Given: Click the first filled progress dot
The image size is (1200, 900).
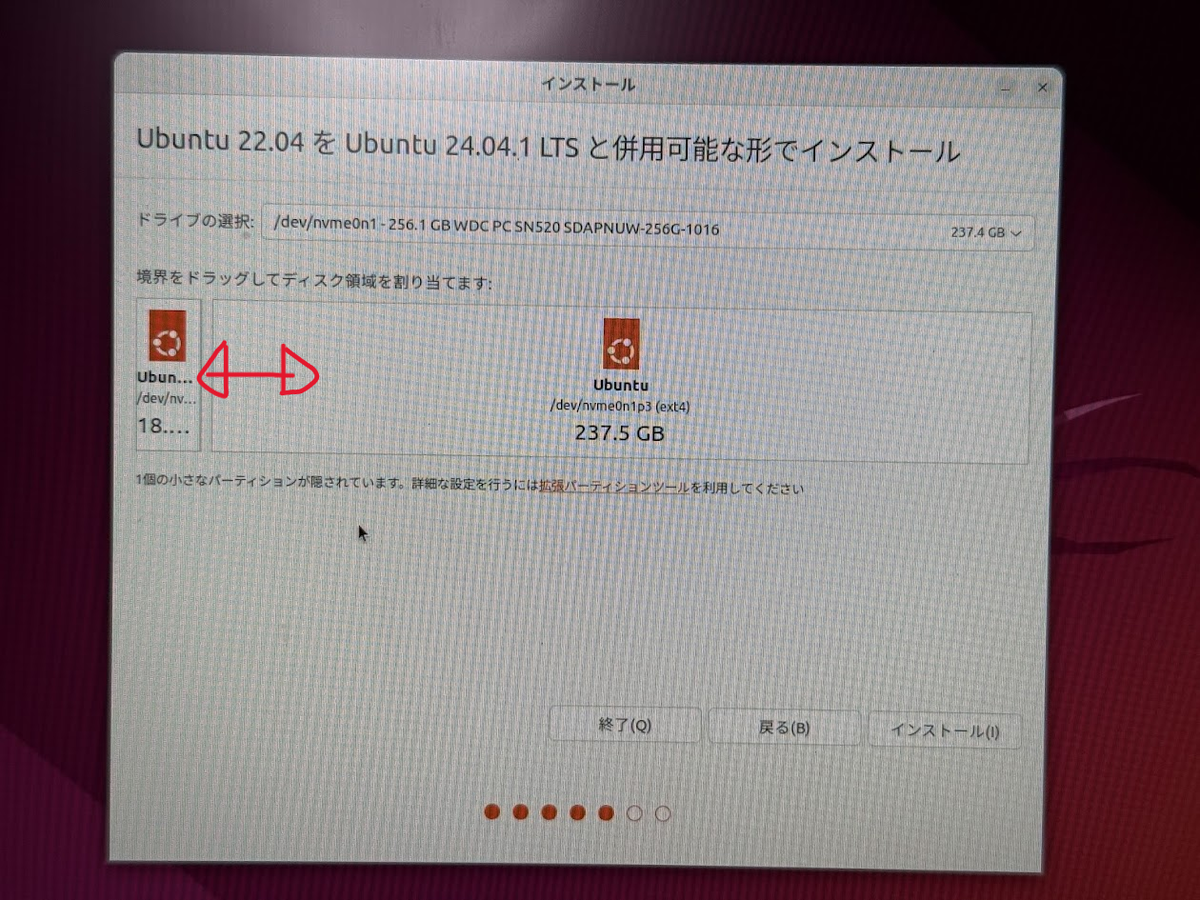Looking at the screenshot, I should tap(492, 812).
